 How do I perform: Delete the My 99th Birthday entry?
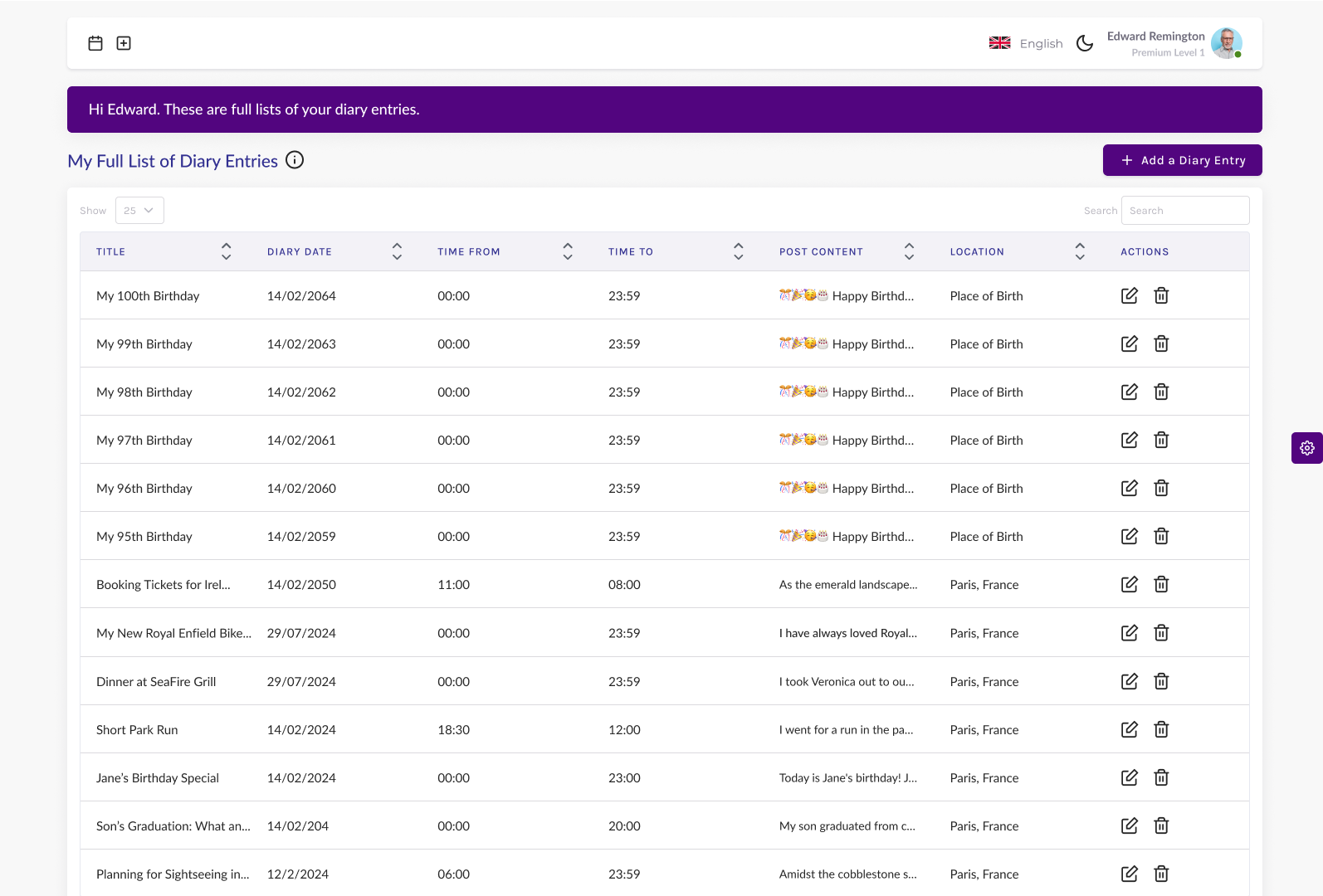point(1161,343)
